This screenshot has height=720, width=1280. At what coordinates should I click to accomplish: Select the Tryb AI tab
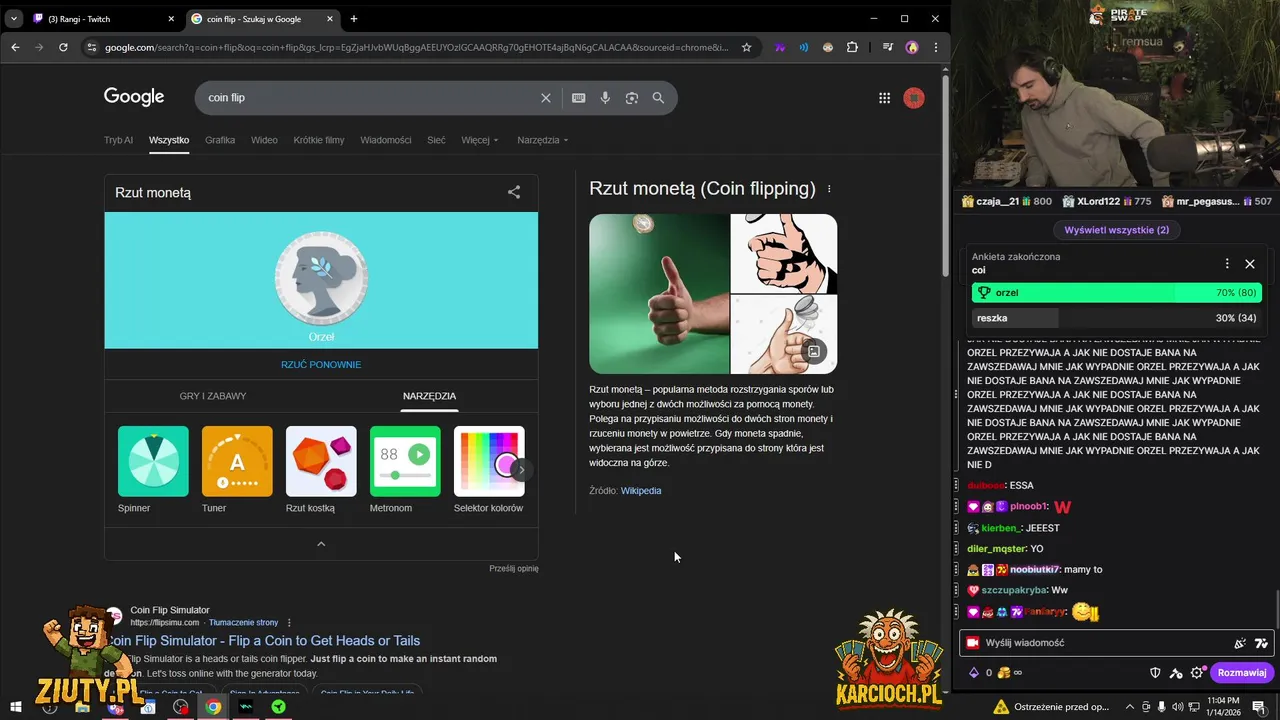(118, 140)
